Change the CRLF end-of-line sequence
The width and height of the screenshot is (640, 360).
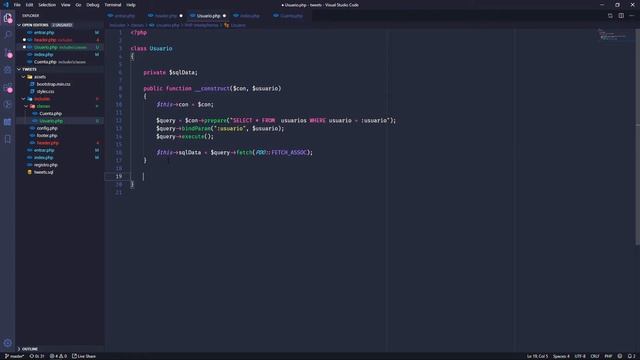pyautogui.click(x=595, y=356)
